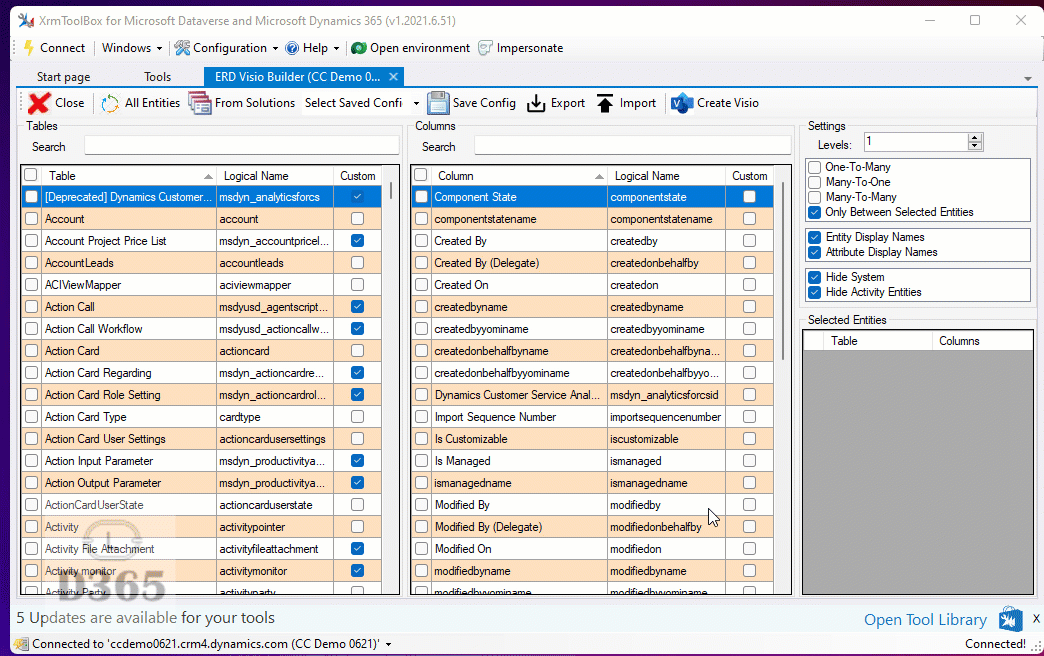
Task: Select all columns with header checkbox
Action: pyautogui.click(x=420, y=175)
